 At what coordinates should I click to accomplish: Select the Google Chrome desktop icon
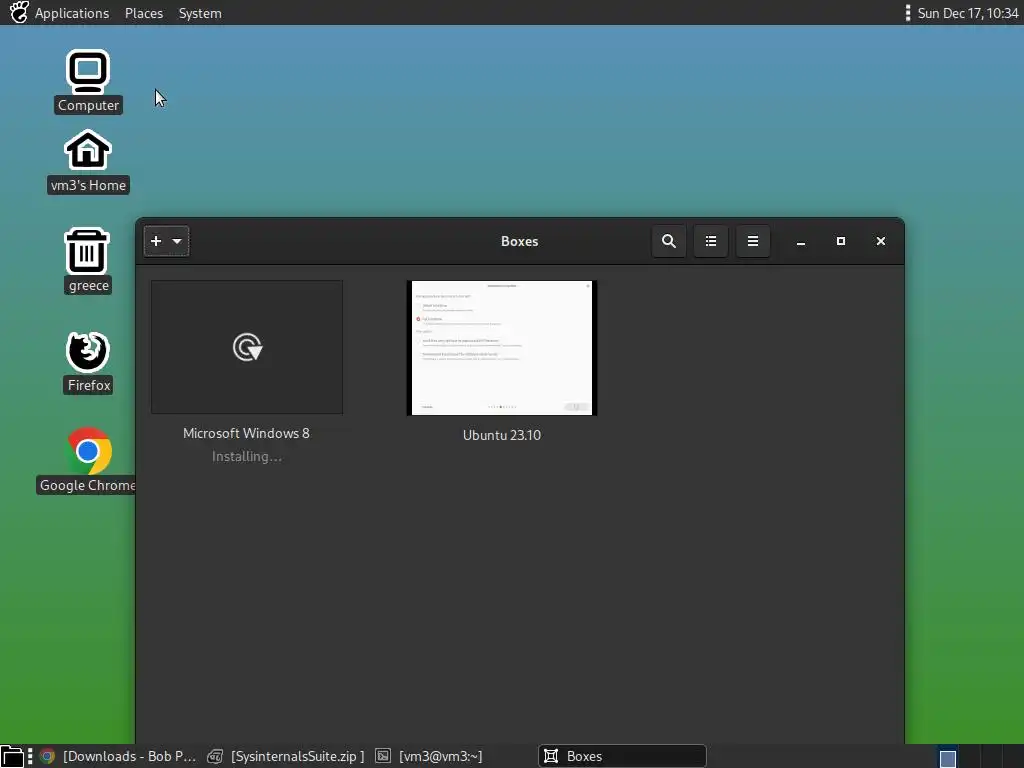tap(88, 460)
